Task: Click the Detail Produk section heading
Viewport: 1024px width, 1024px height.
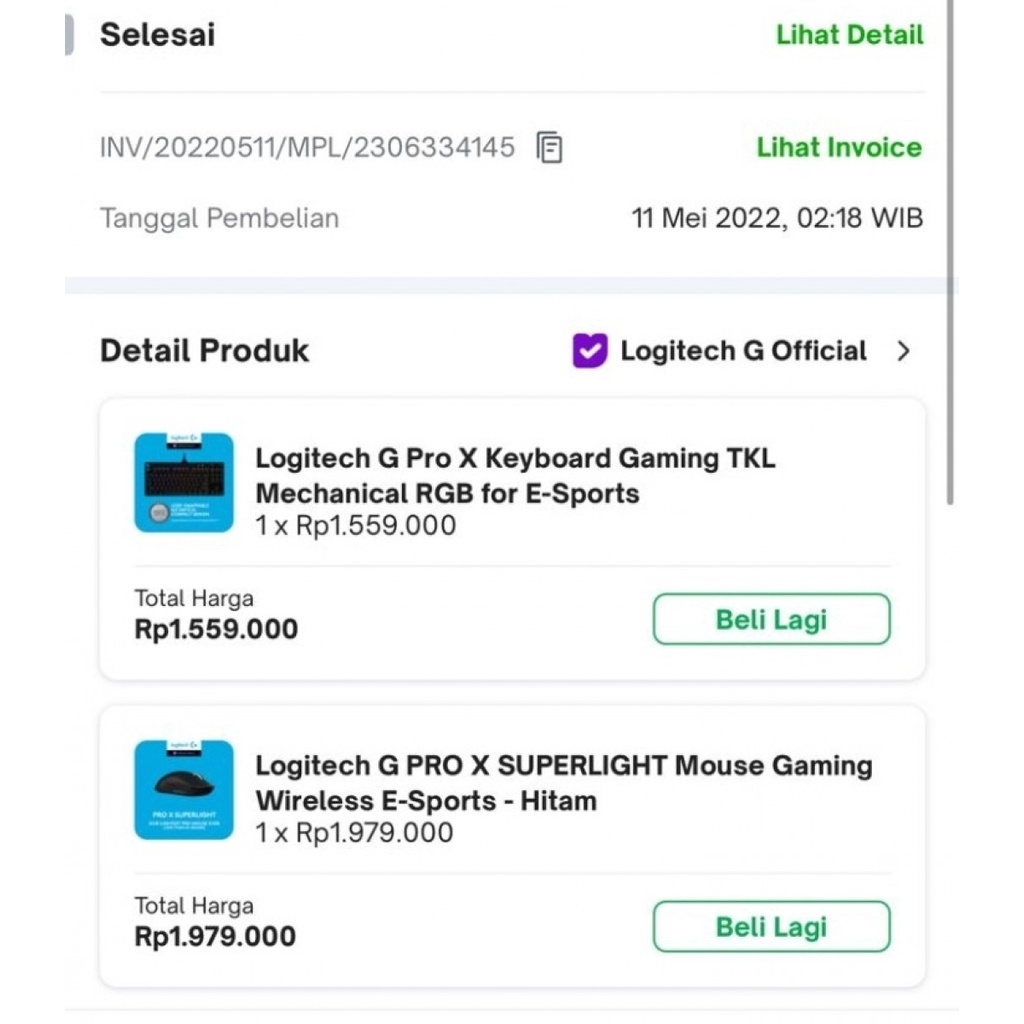Action: [x=204, y=351]
